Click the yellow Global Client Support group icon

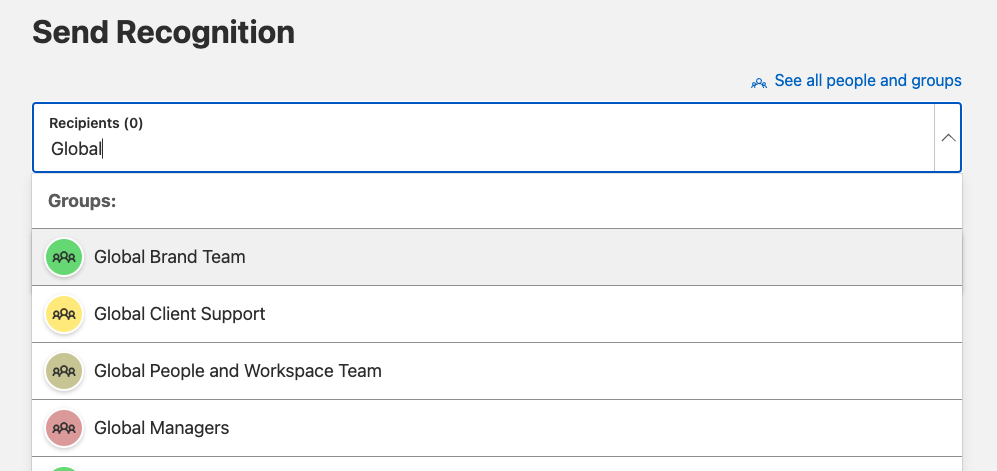64,314
